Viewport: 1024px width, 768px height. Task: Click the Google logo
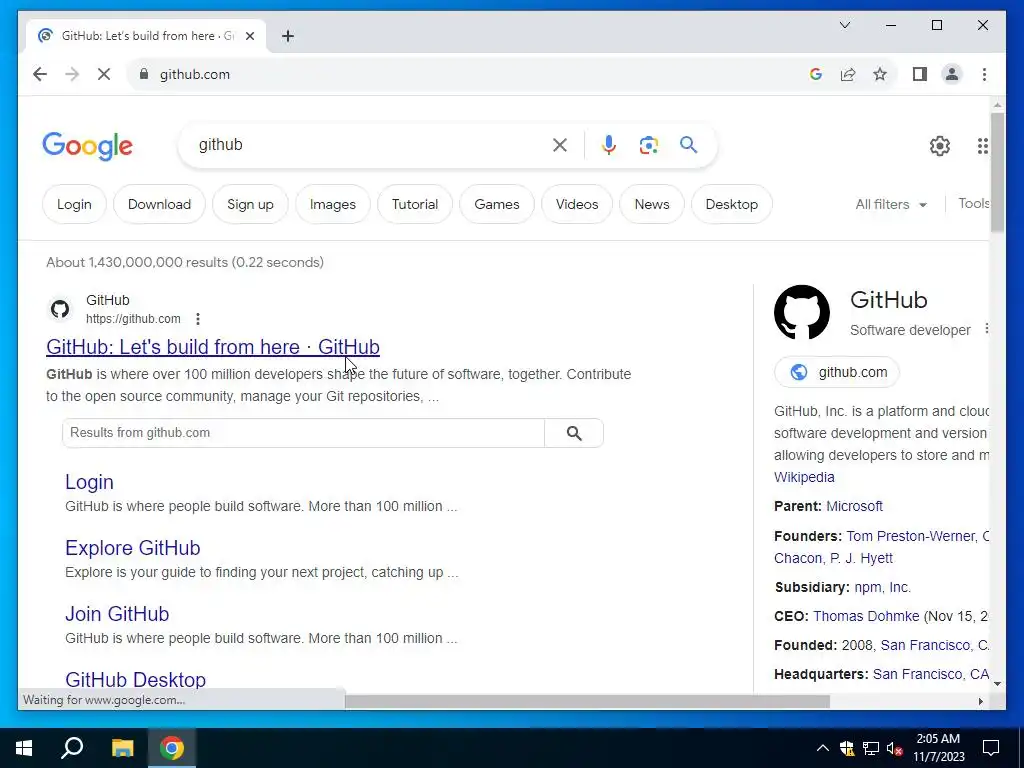[x=88, y=146]
